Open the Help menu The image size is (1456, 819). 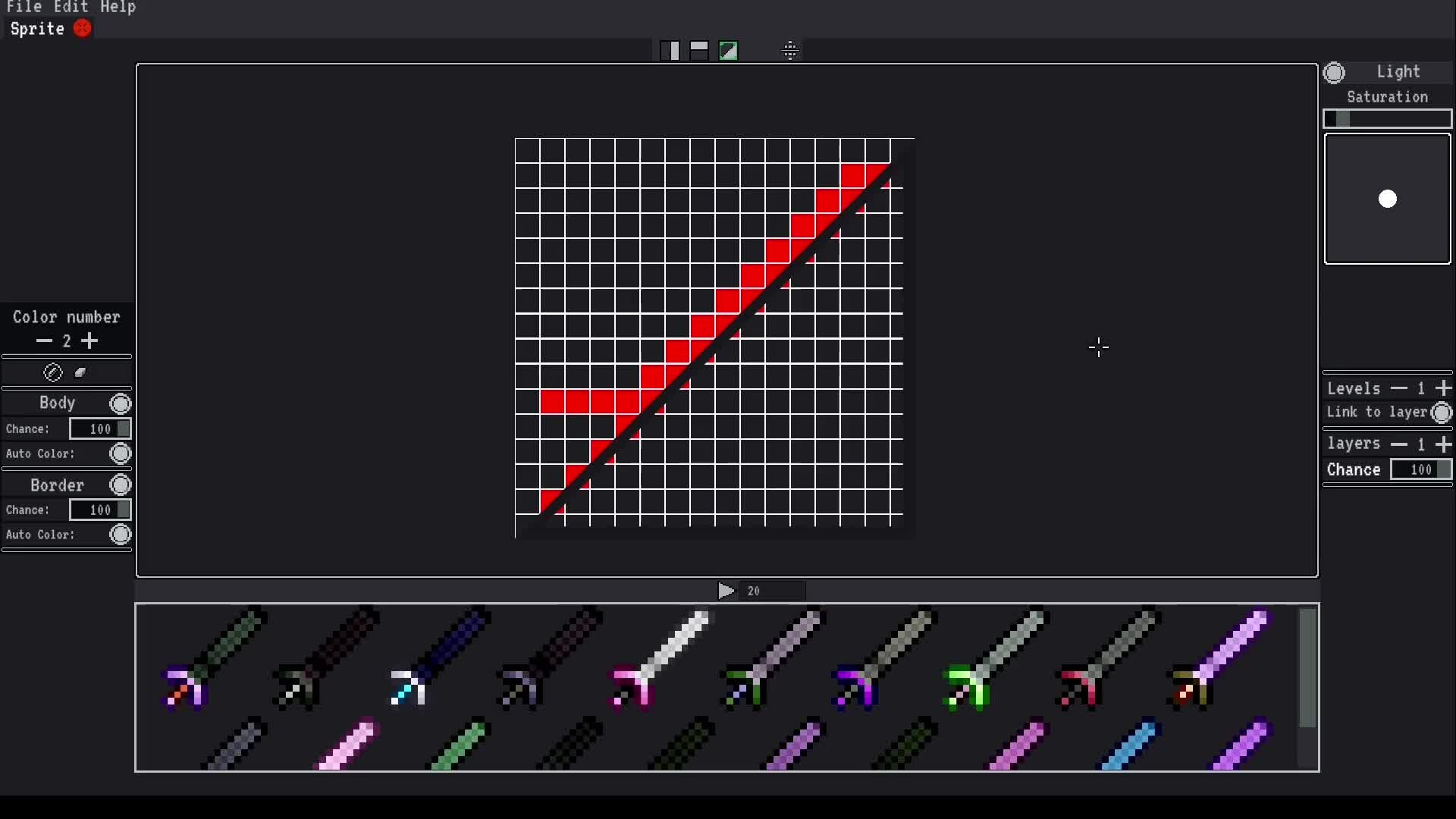tap(118, 8)
